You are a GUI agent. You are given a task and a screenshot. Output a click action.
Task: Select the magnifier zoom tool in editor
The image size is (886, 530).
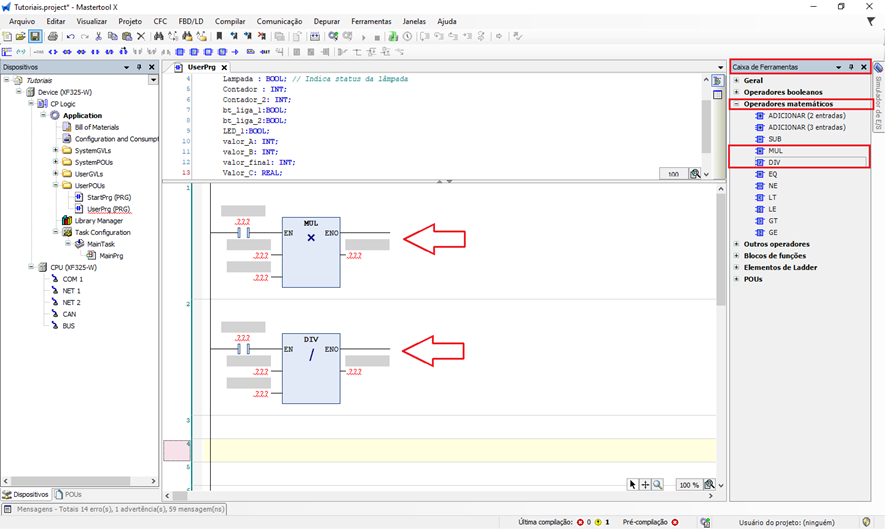(x=658, y=484)
